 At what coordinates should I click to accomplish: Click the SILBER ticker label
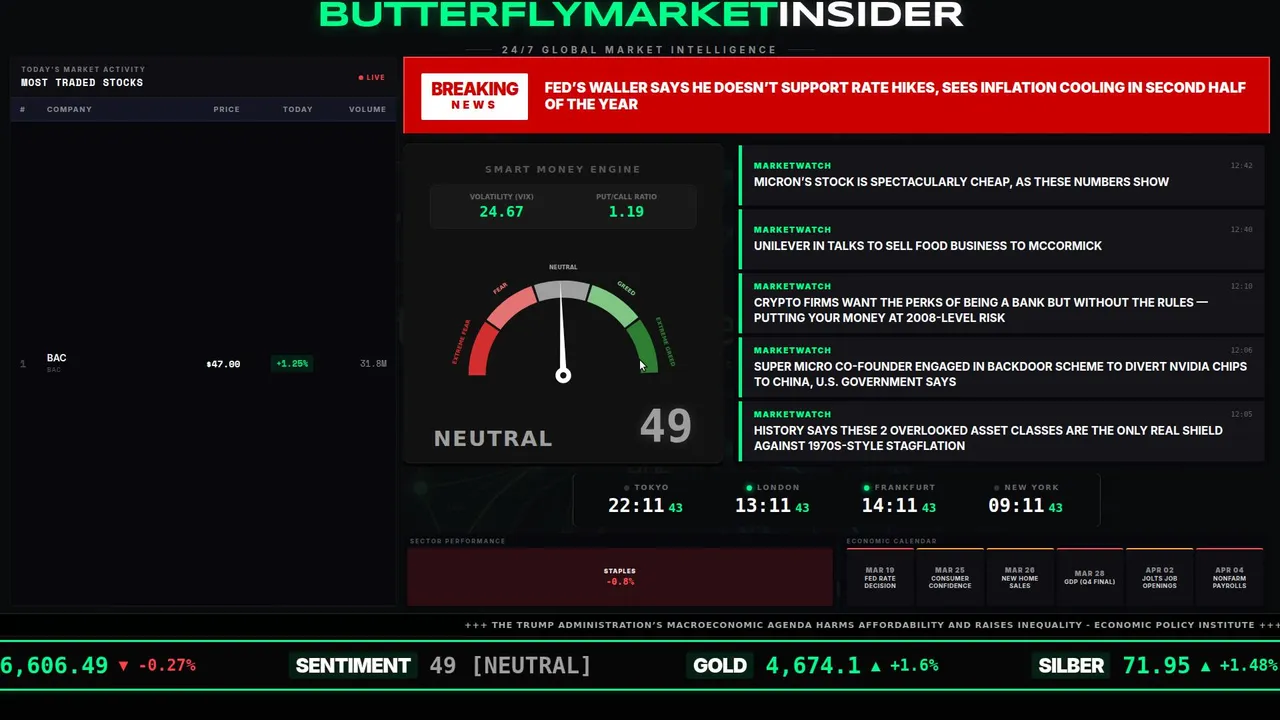tap(1071, 666)
